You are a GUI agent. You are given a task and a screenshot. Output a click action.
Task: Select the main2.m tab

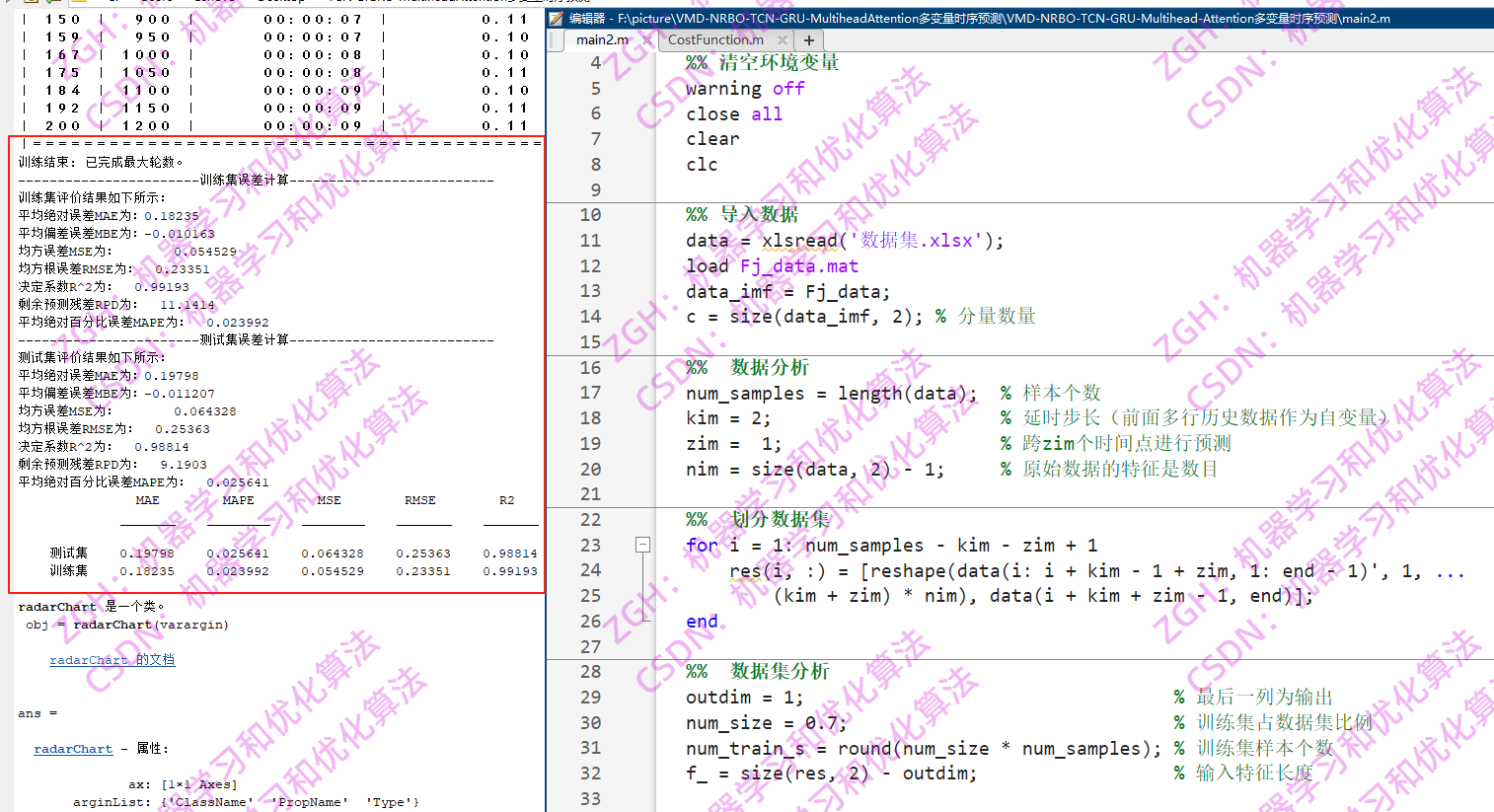coord(602,40)
